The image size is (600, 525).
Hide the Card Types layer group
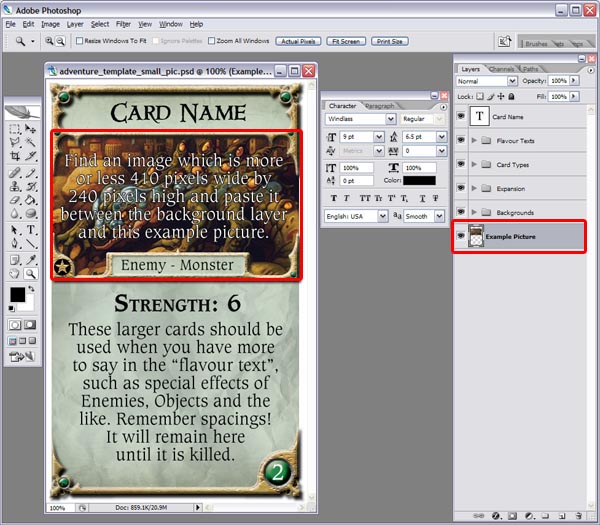[x=461, y=164]
